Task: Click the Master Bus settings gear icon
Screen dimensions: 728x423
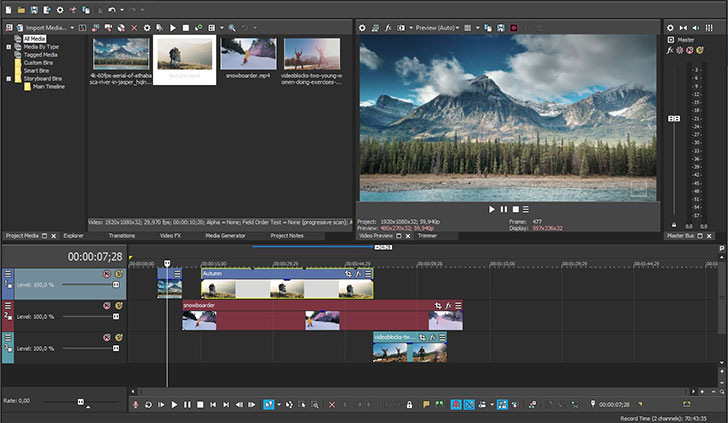Action: [x=671, y=28]
